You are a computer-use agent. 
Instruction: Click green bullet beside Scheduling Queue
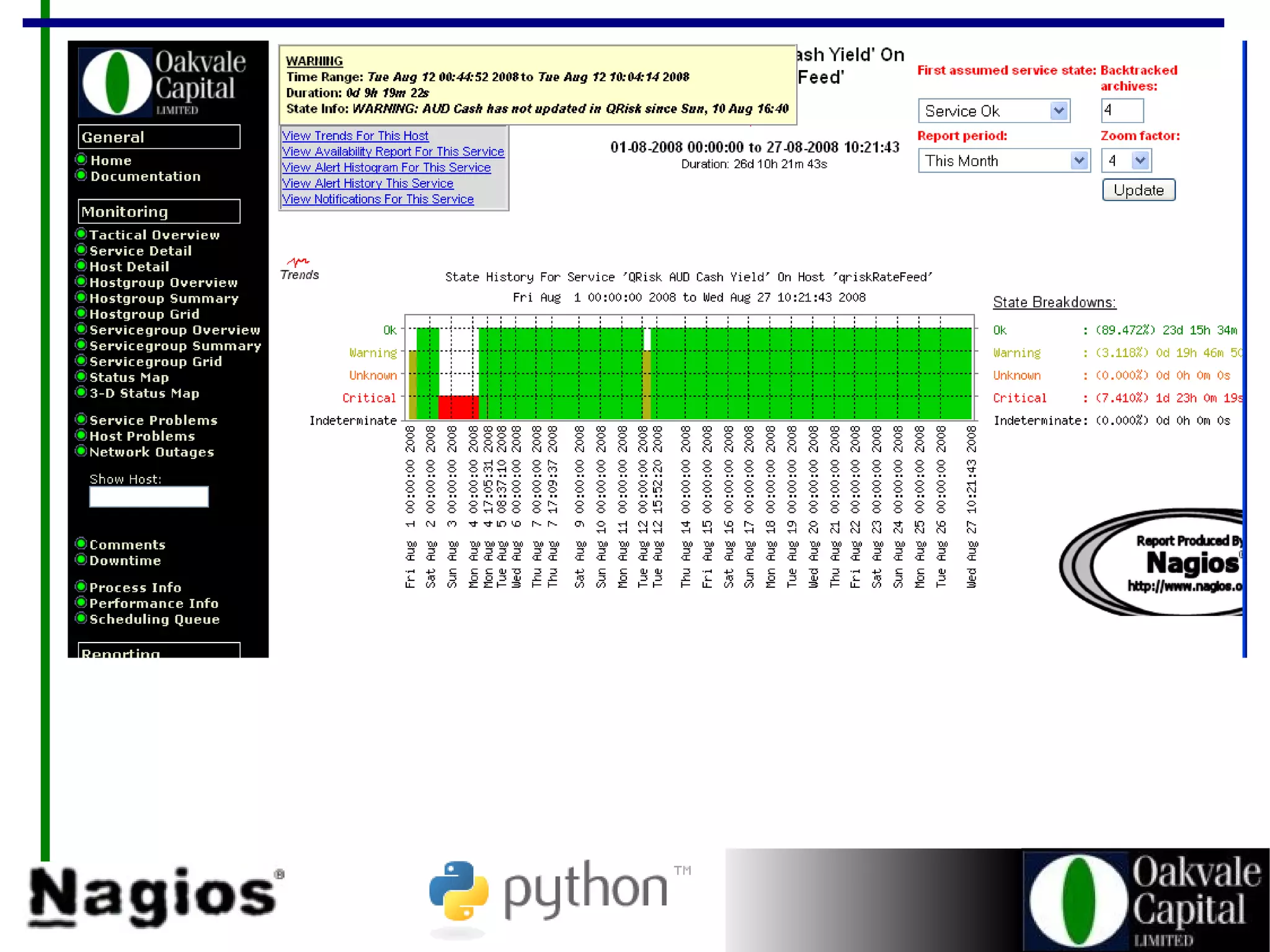(81, 618)
